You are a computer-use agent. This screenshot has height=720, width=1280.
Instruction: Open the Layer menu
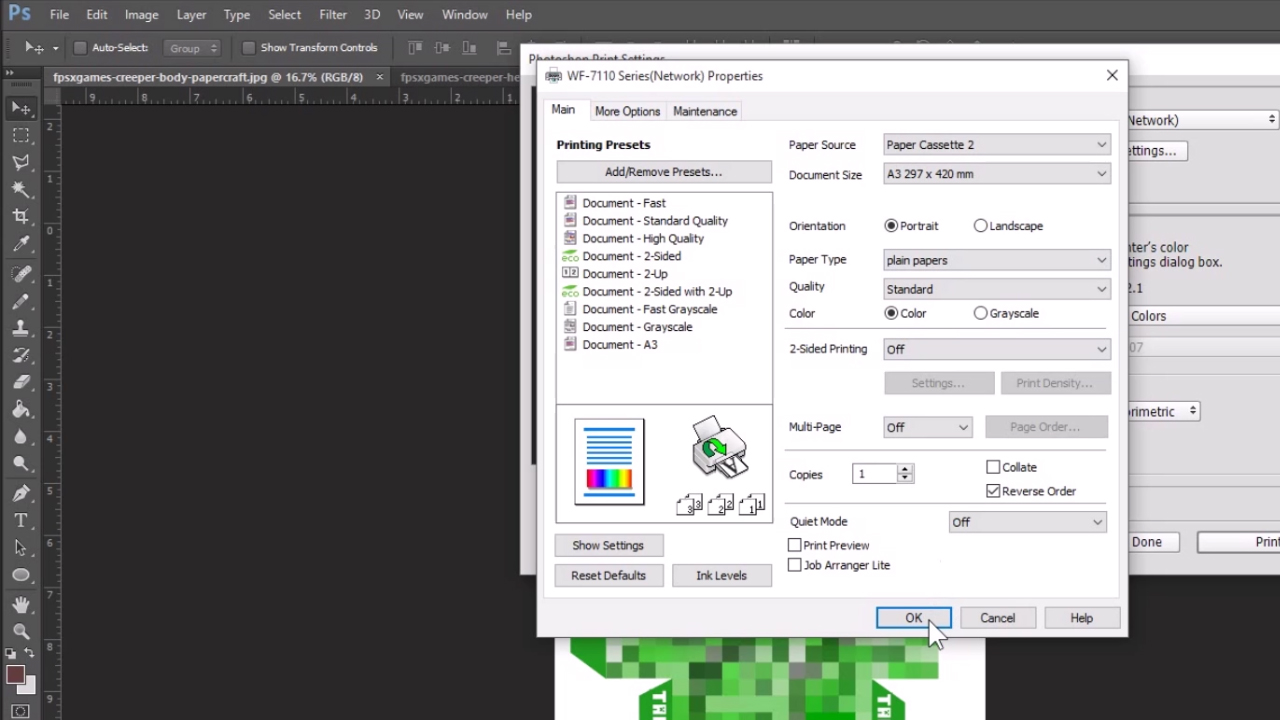191,14
